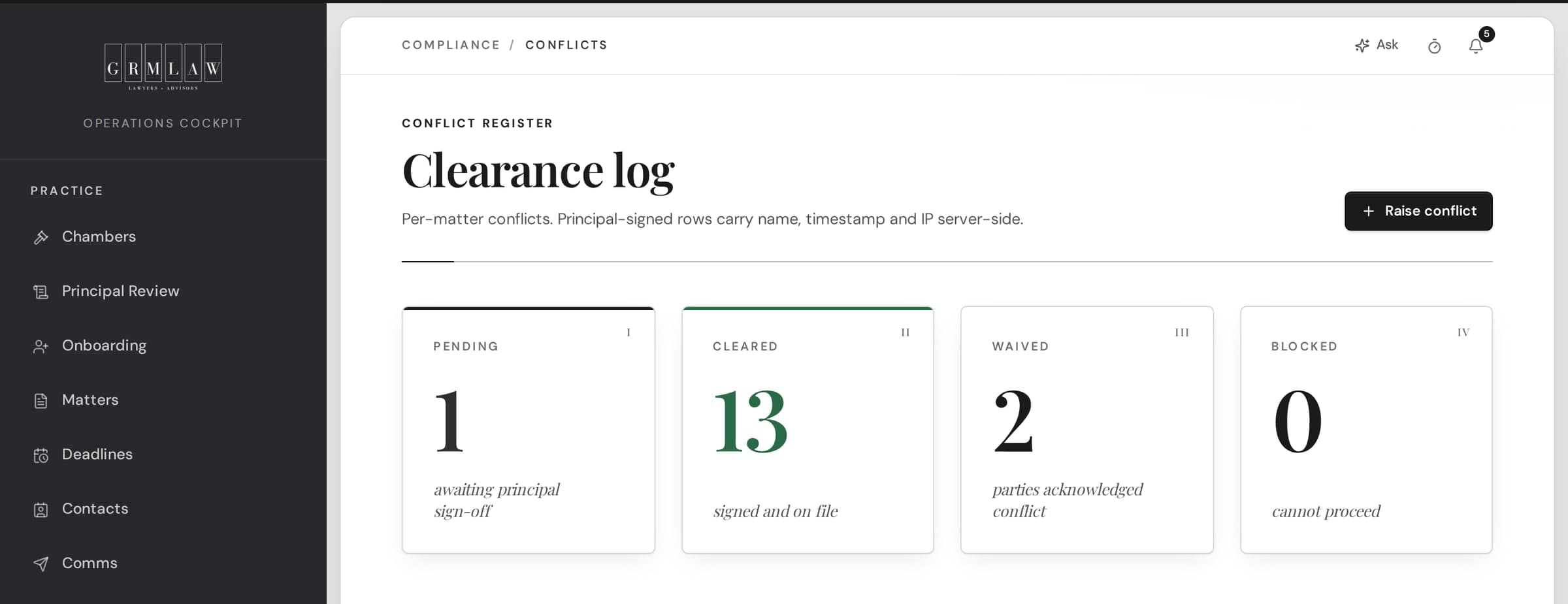Screen dimensions: 1568x604
Task: Click the Onboarding user-plus icon
Action: click(x=41, y=346)
